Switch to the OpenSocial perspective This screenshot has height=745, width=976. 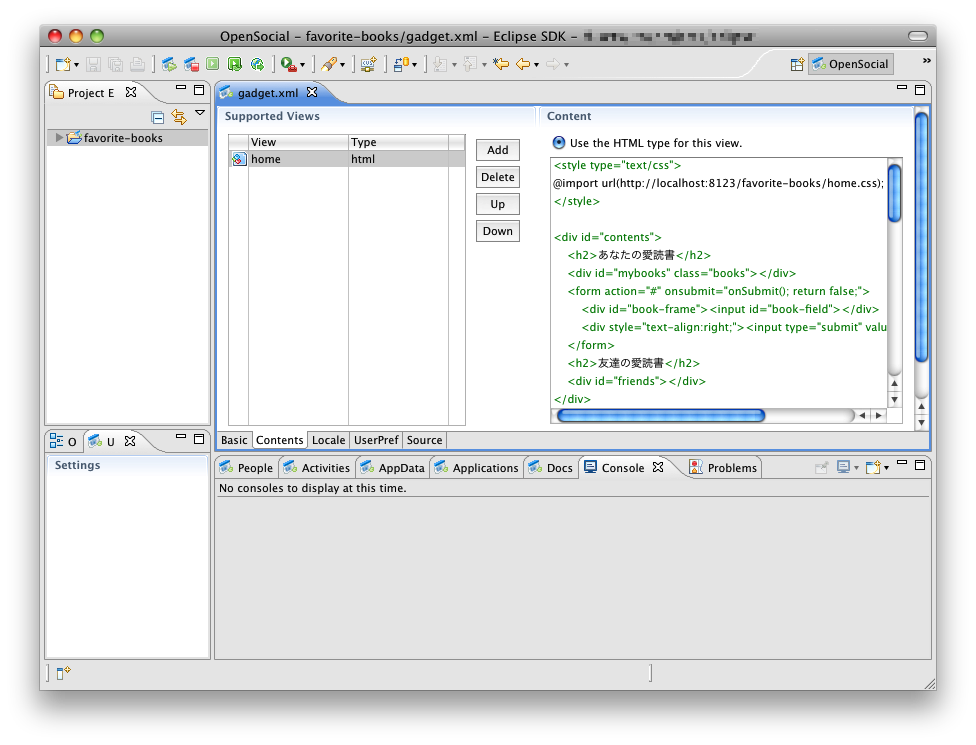850,64
